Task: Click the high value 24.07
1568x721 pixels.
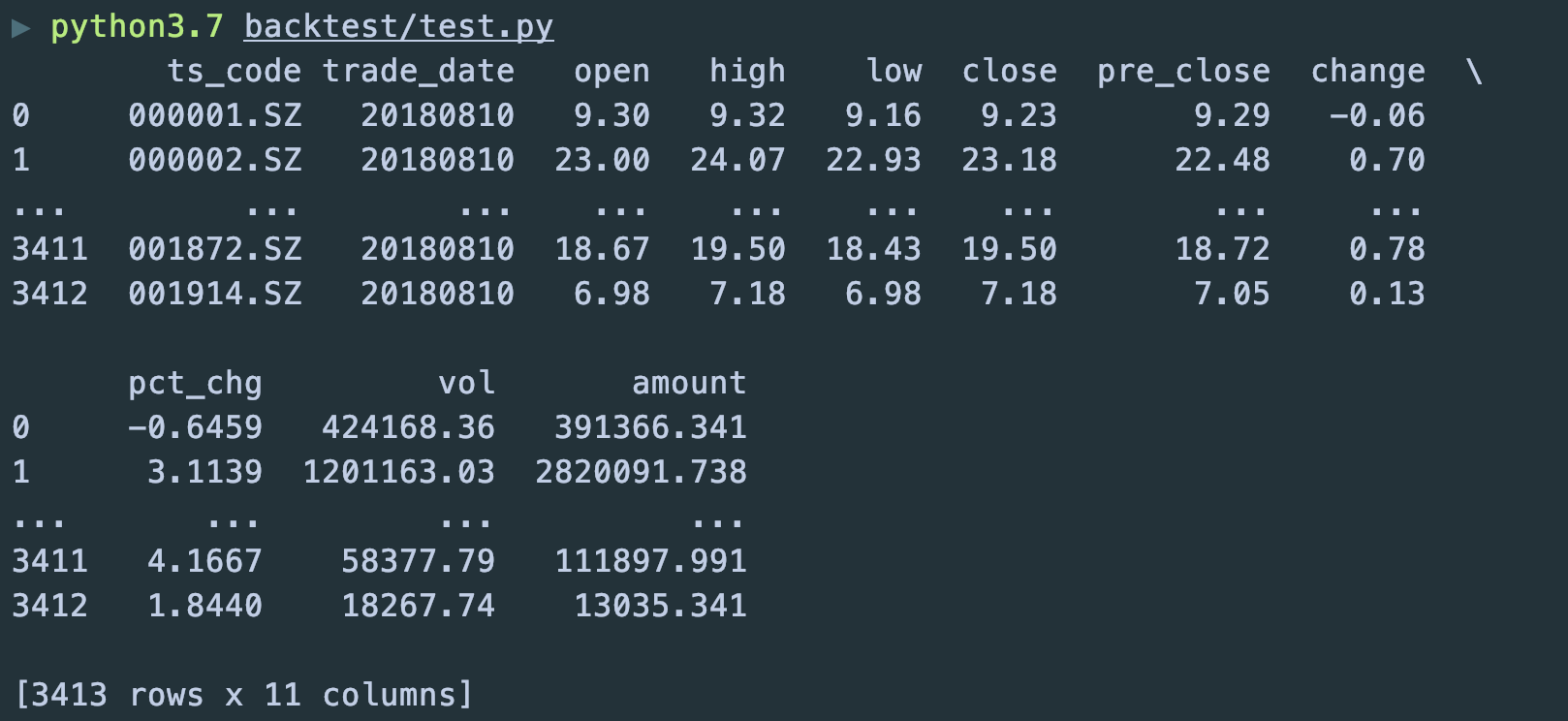Action: 737,160
